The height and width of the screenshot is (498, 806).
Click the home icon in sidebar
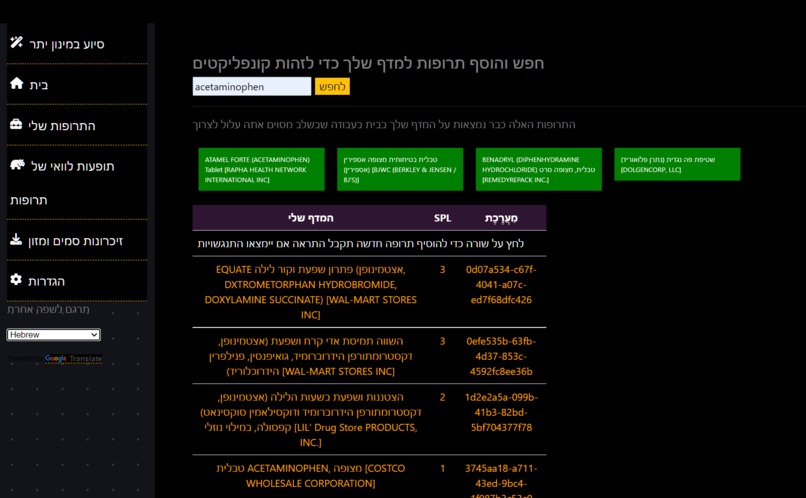pos(16,83)
